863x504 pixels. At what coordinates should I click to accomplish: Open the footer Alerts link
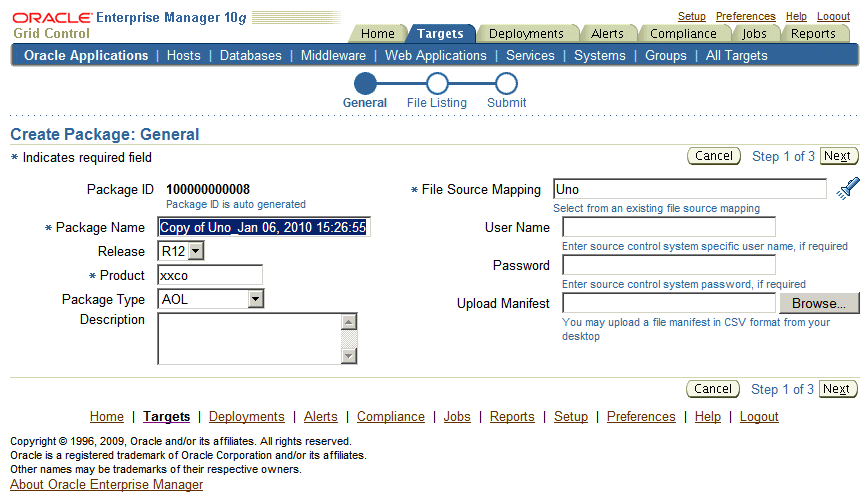(x=321, y=417)
